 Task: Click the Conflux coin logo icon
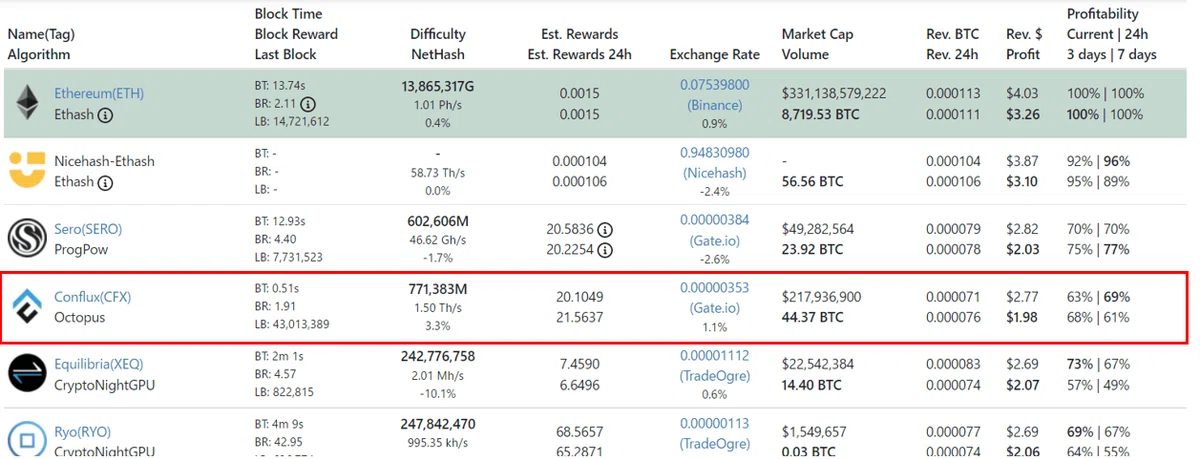coord(27,307)
